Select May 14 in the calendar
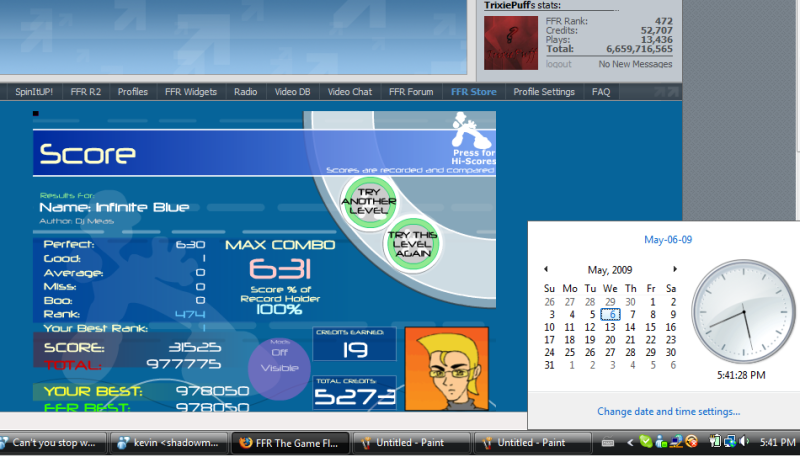This screenshot has width=800, height=457. point(629,327)
